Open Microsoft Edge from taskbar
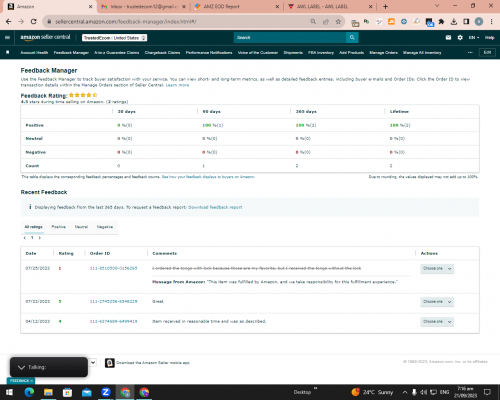Image resolution: width=500 pixels, height=400 pixels. pos(29,392)
